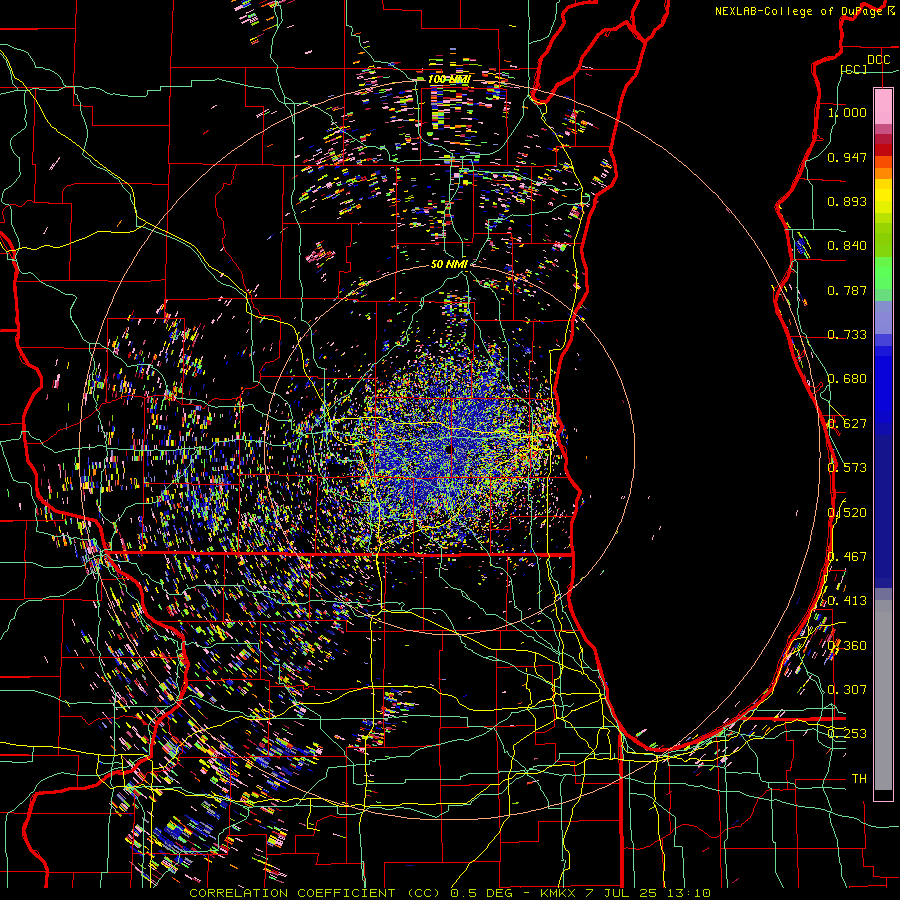900x900 pixels.
Task: Click the 0.627 color scale value
Action: click(x=847, y=424)
